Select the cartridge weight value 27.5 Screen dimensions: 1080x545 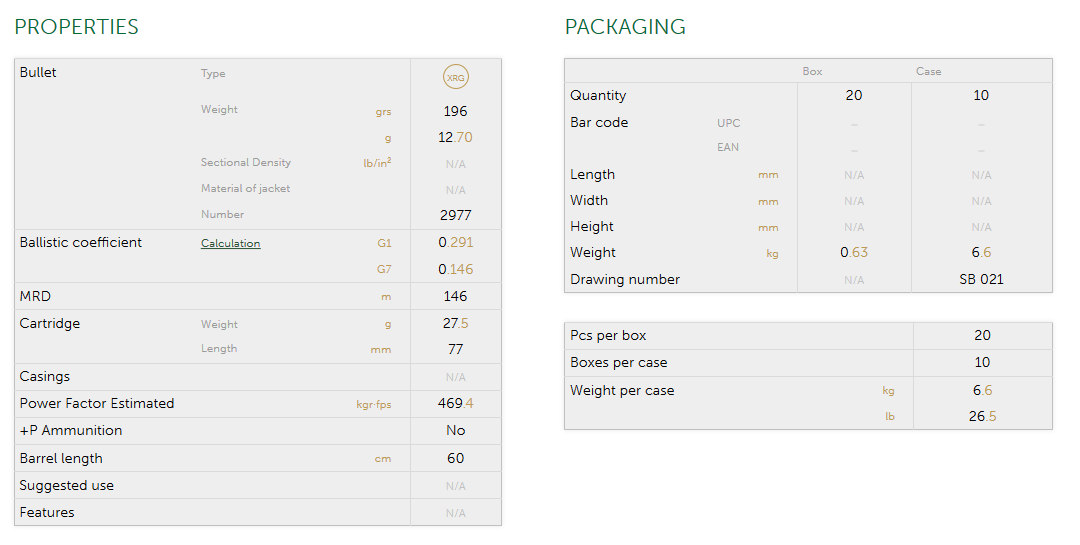pos(455,324)
